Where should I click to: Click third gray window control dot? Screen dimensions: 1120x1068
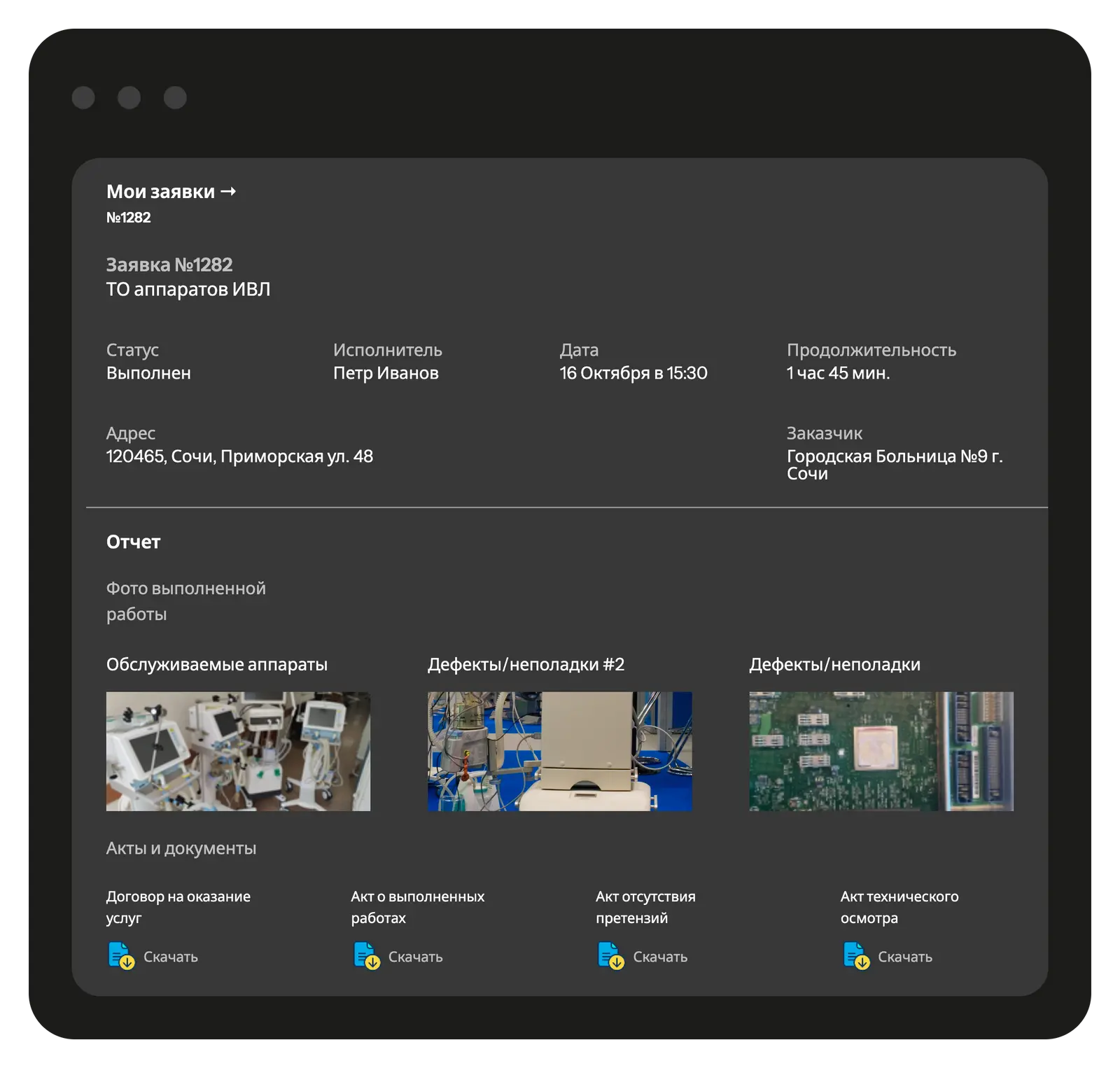(x=175, y=98)
